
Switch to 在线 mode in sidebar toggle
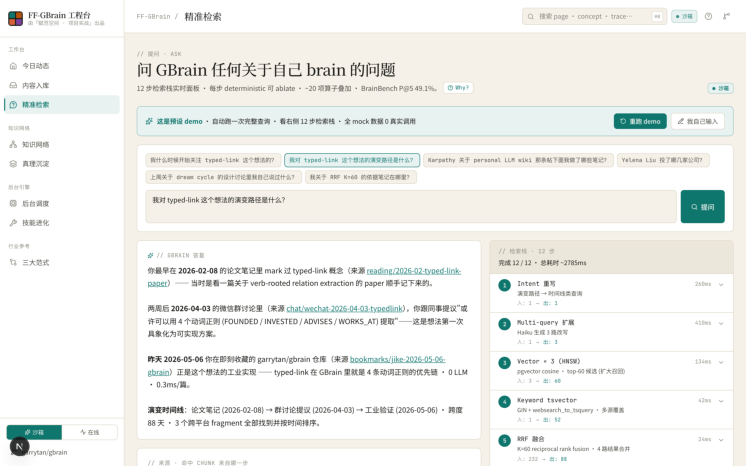(90, 432)
